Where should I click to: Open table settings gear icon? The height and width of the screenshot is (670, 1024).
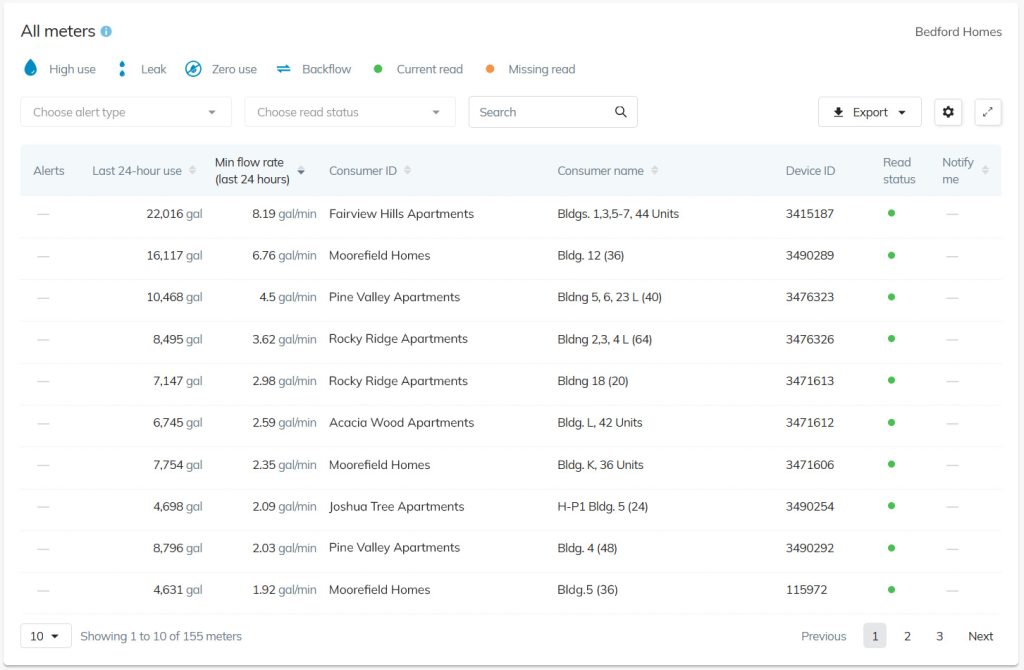948,112
